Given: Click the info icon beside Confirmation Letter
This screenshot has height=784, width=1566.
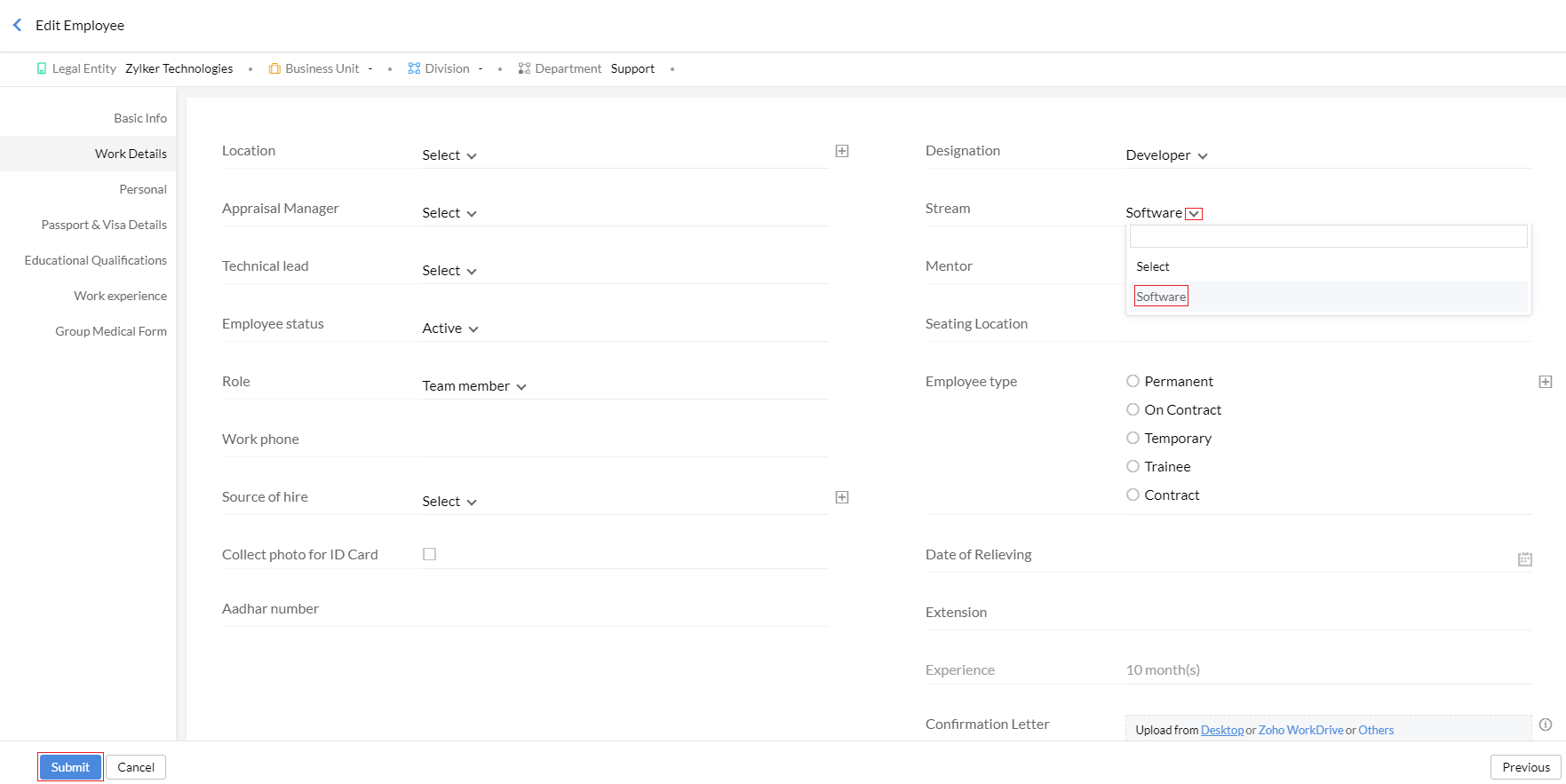Looking at the screenshot, I should tap(1546, 725).
